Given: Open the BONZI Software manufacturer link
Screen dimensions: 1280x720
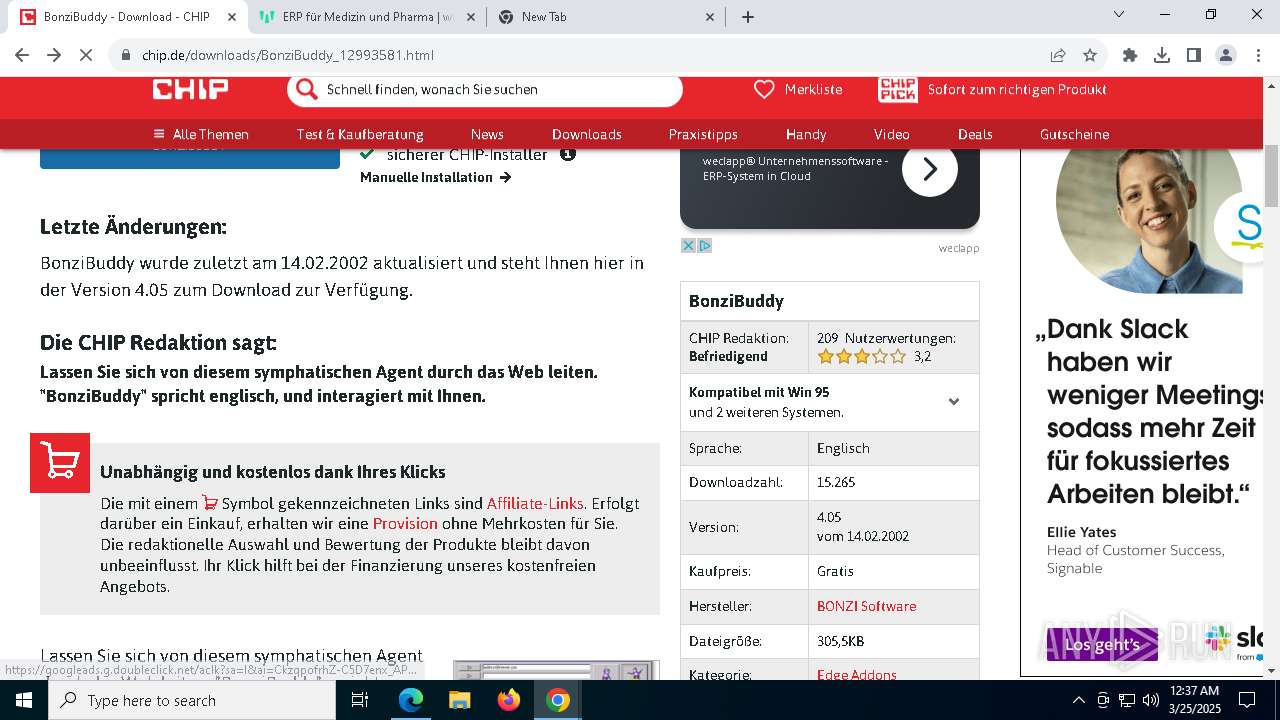Looking at the screenshot, I should coord(866,606).
